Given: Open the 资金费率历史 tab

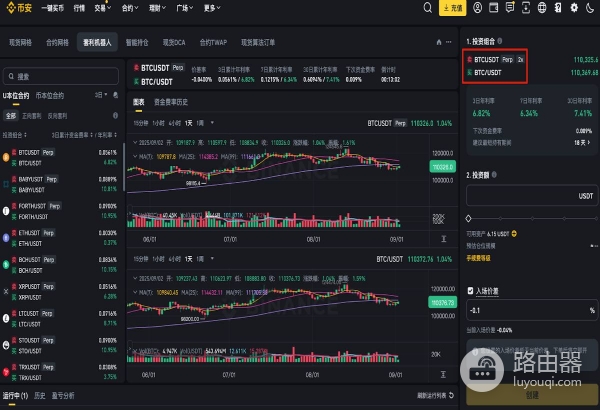Looking at the screenshot, I should click(171, 102).
